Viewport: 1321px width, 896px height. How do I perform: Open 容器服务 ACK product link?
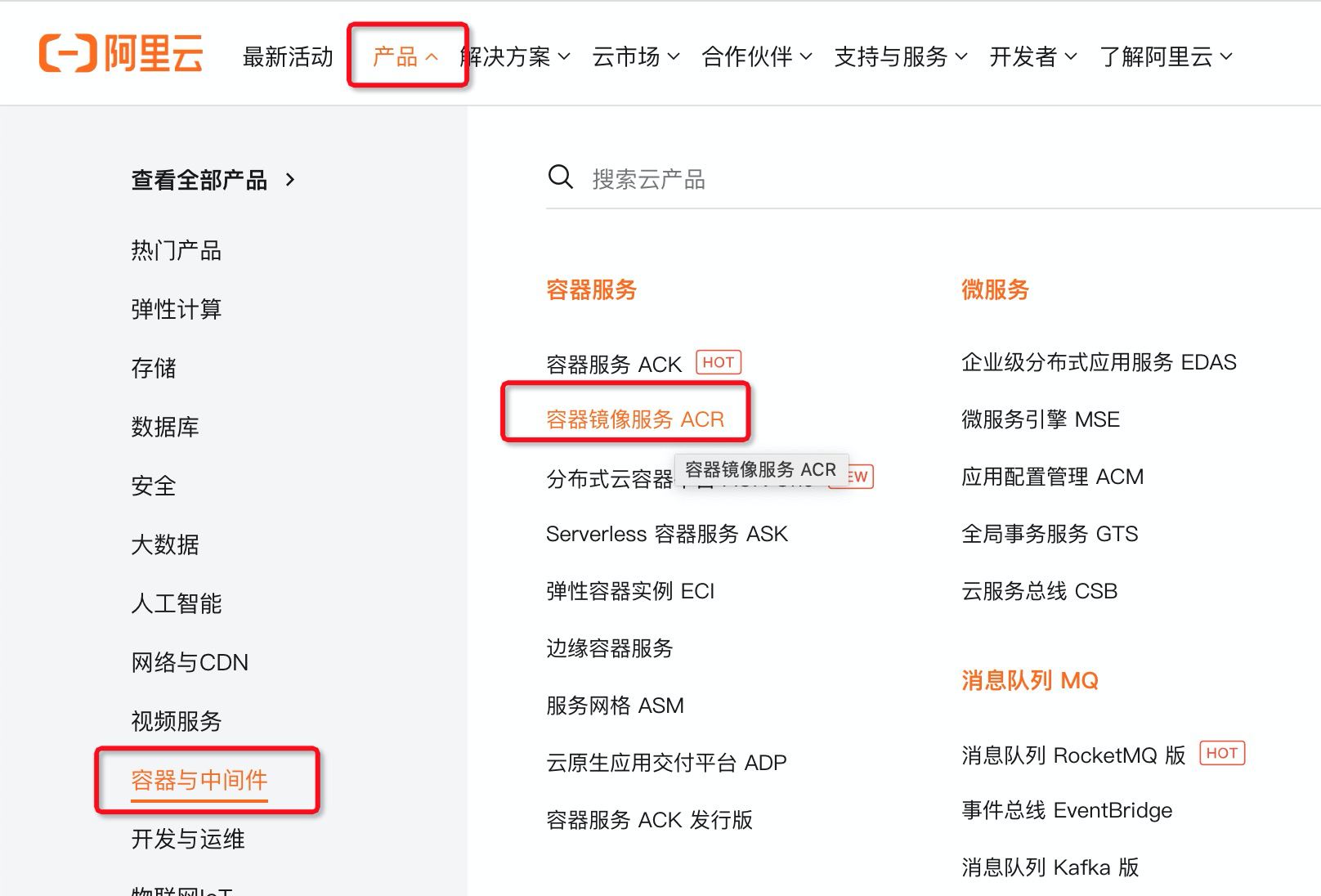pyautogui.click(x=614, y=364)
